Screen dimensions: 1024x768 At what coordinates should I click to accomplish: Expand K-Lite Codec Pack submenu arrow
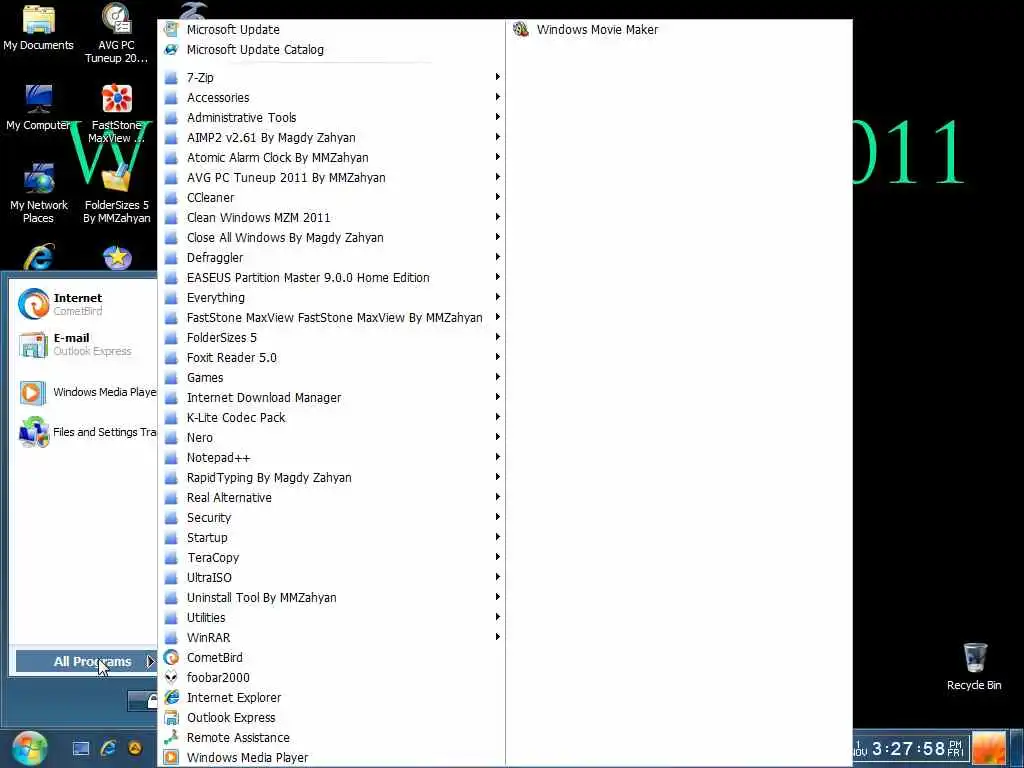498,418
